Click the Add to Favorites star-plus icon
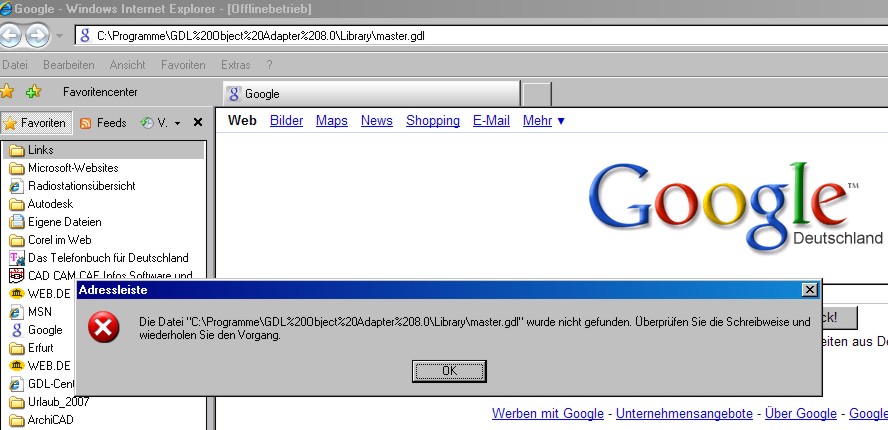The image size is (888, 430). pos(33,91)
